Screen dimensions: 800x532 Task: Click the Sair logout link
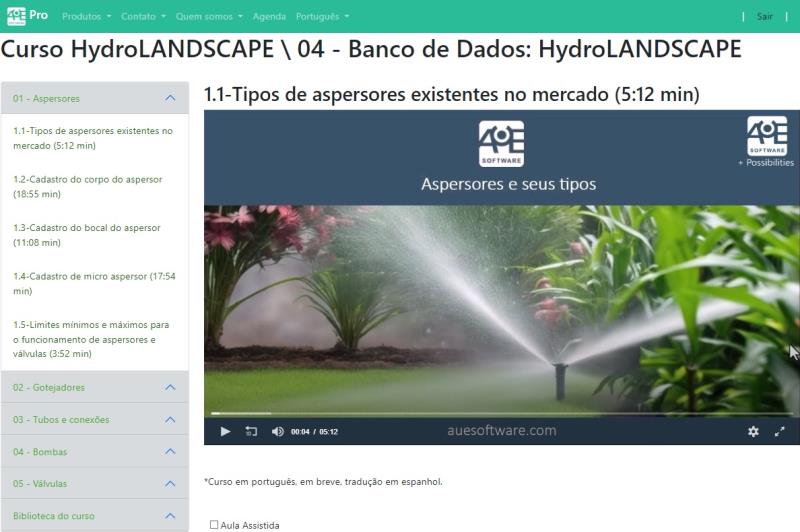coord(764,16)
